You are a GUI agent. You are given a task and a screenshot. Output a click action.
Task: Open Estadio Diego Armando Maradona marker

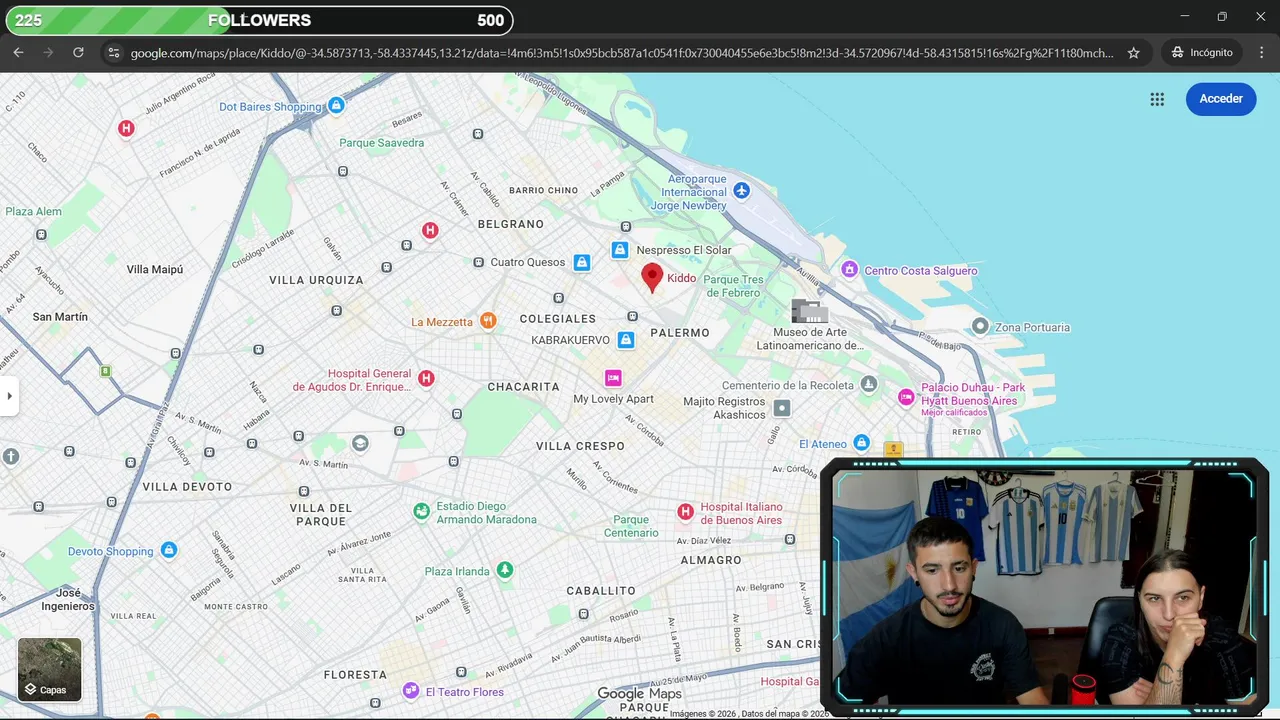(x=422, y=512)
